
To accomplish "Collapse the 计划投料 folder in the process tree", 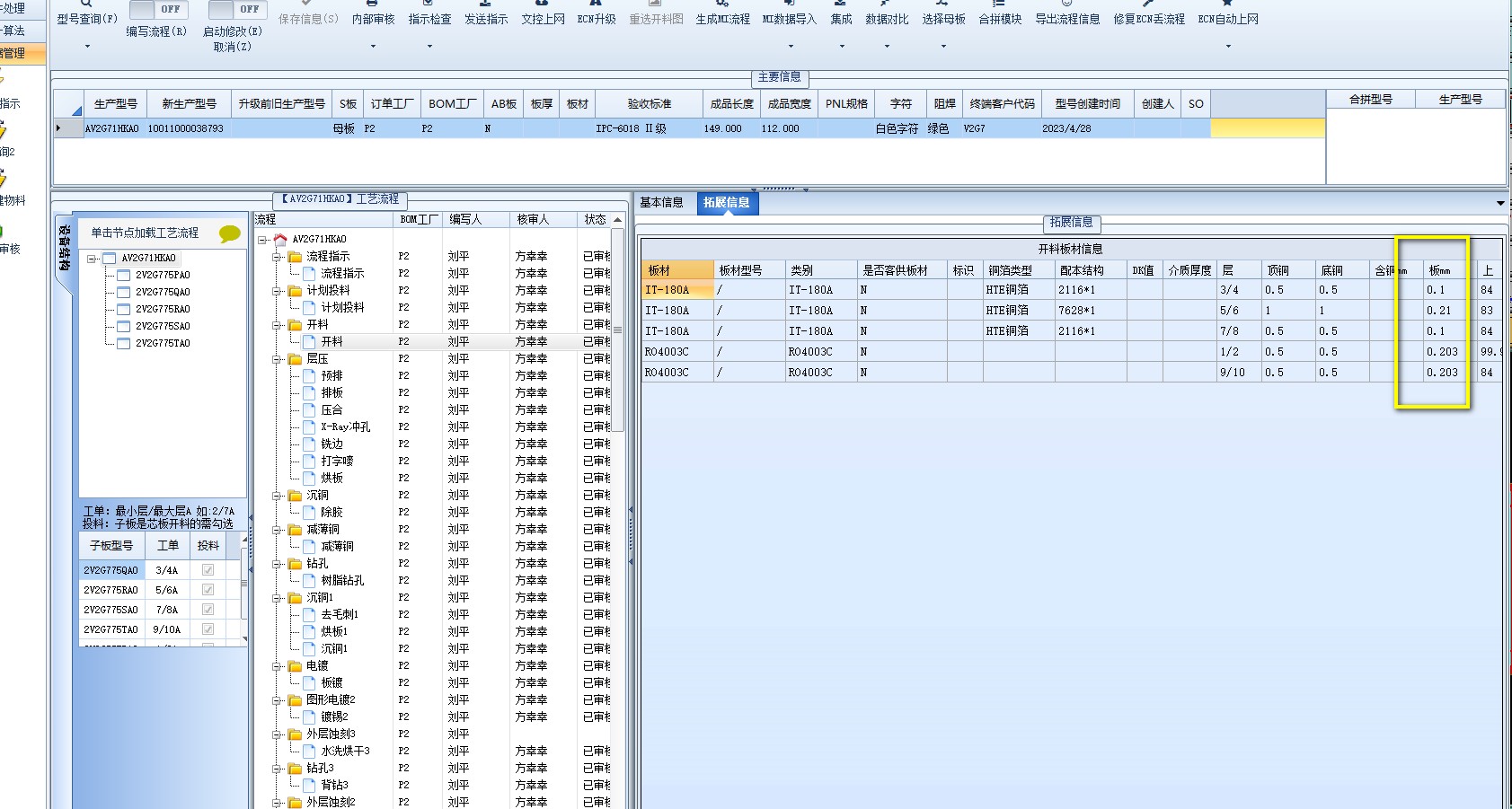I will pyautogui.click(x=278, y=291).
